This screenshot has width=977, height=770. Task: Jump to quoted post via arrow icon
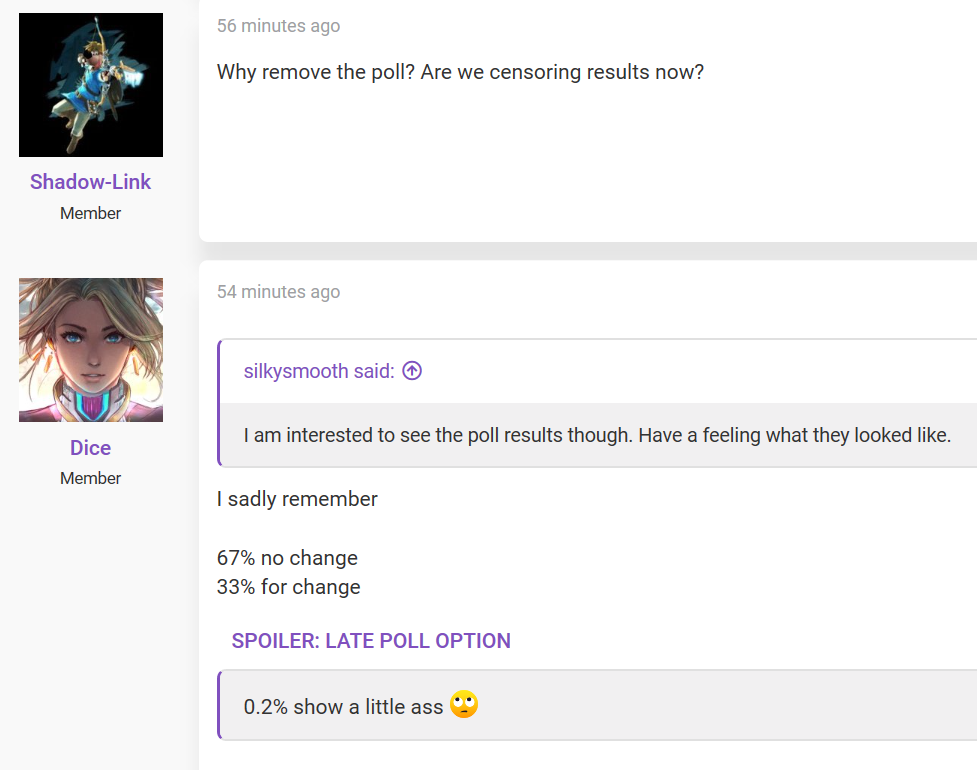coord(412,371)
